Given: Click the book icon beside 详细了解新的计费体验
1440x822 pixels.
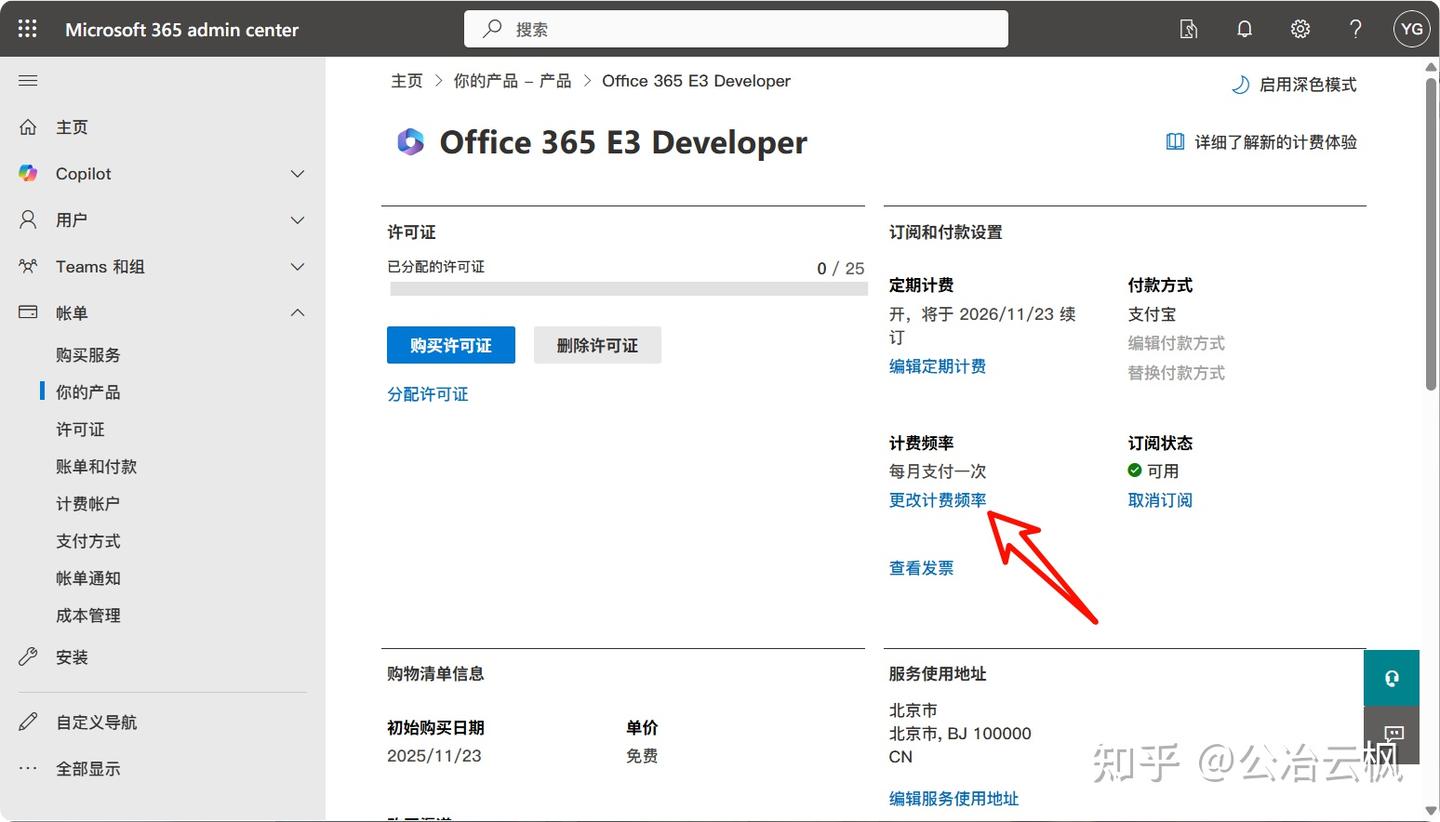Looking at the screenshot, I should click(x=1175, y=142).
